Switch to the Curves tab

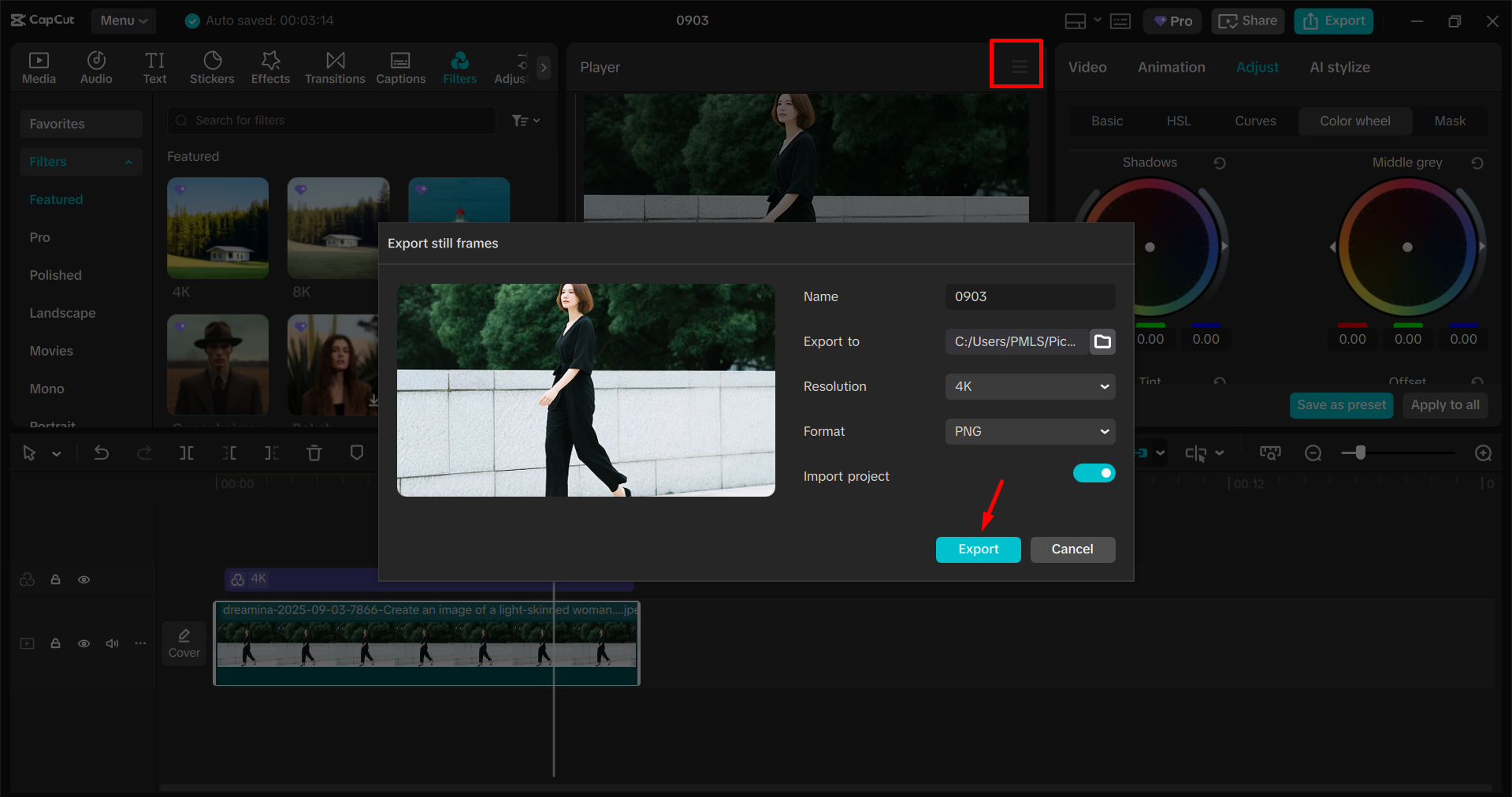click(1254, 121)
